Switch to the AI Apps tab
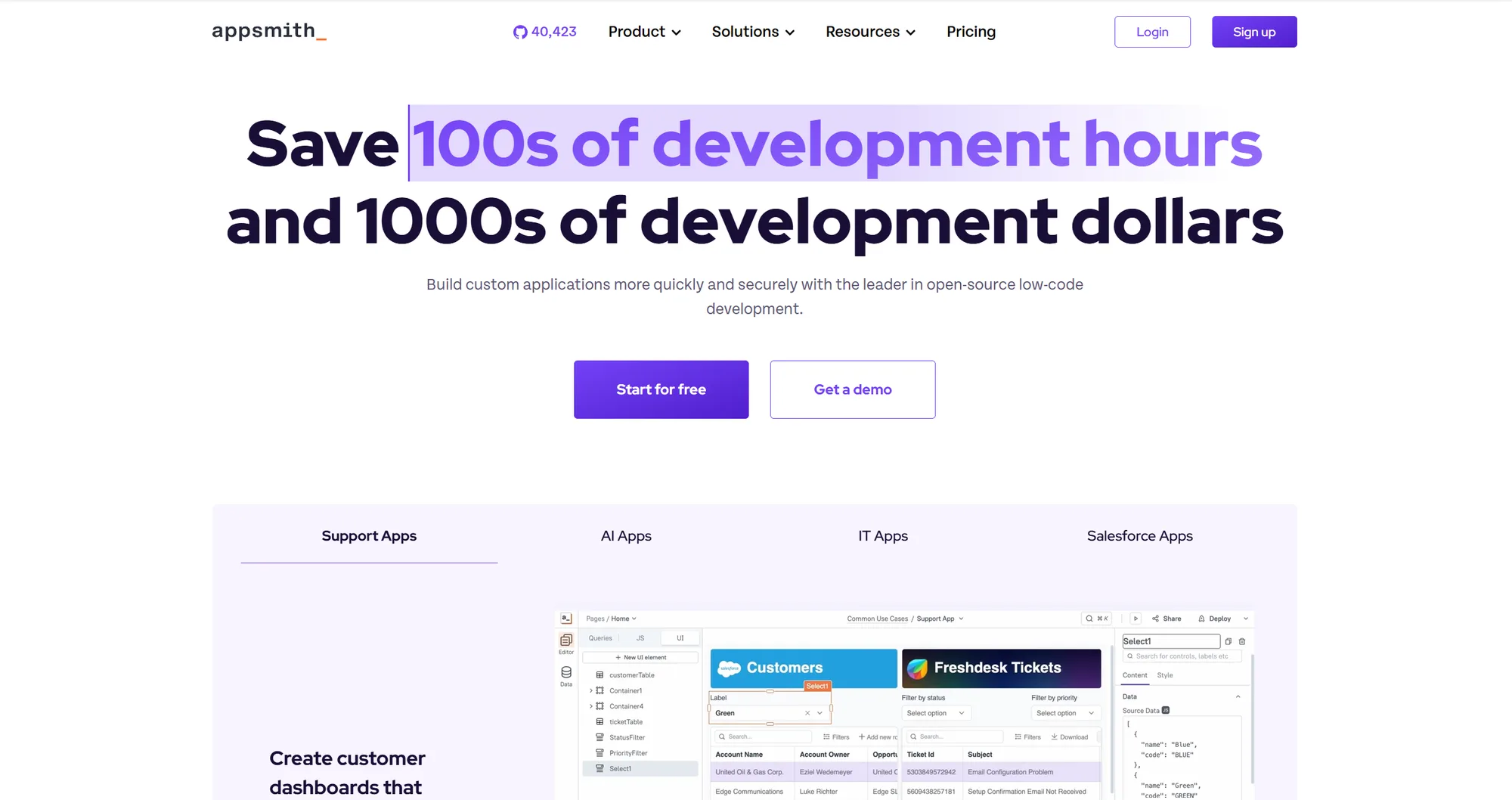Viewport: 1512px width, 800px height. (x=626, y=536)
